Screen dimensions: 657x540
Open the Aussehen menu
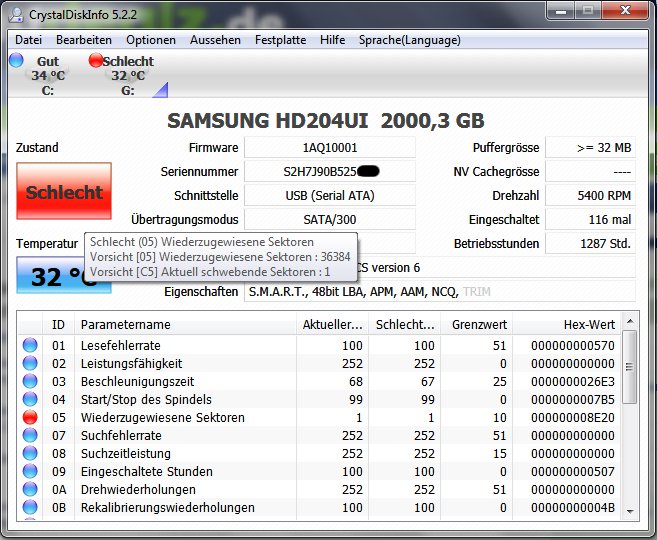(215, 40)
